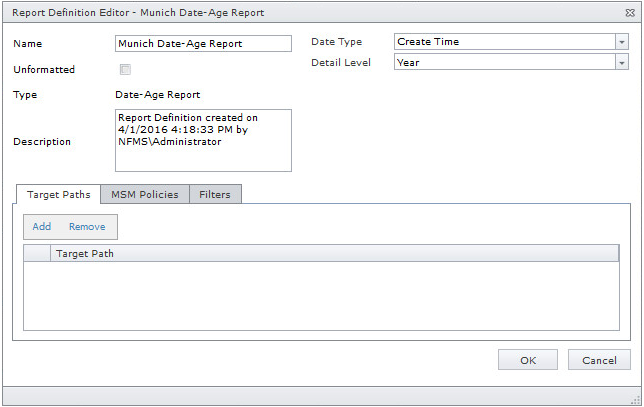This screenshot has width=644, height=407.
Task: Confirm changes with the OK button
Action: click(528, 360)
